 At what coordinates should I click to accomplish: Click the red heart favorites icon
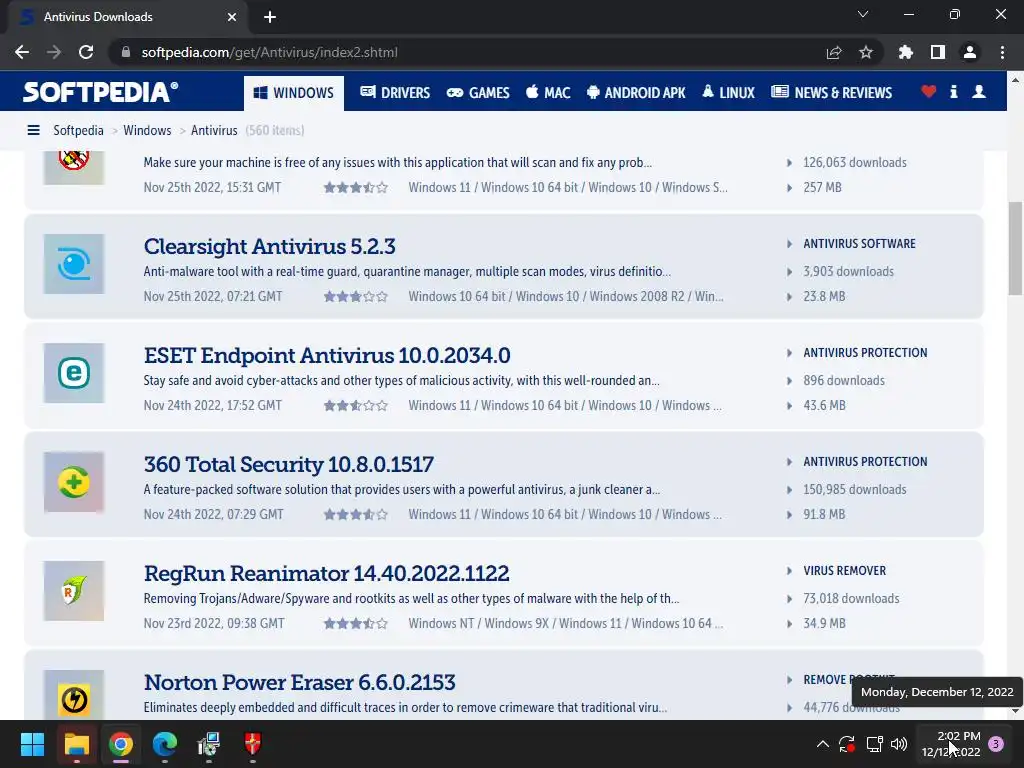[x=929, y=92]
